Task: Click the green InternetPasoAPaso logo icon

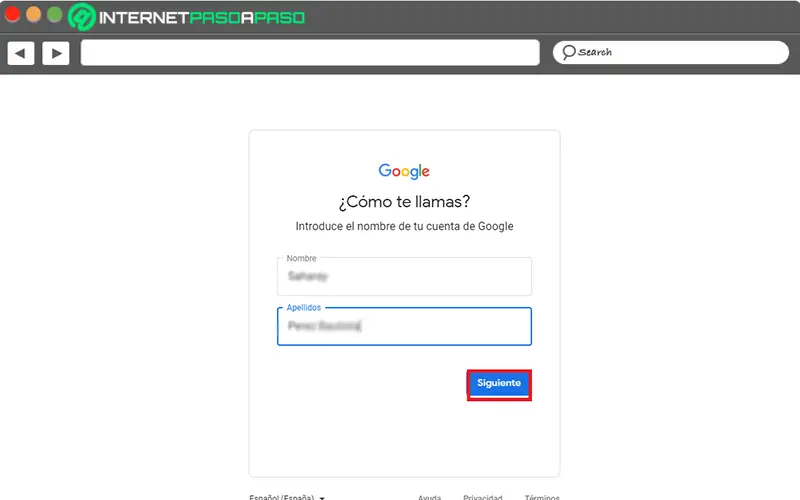Action: pyautogui.click(x=82, y=17)
